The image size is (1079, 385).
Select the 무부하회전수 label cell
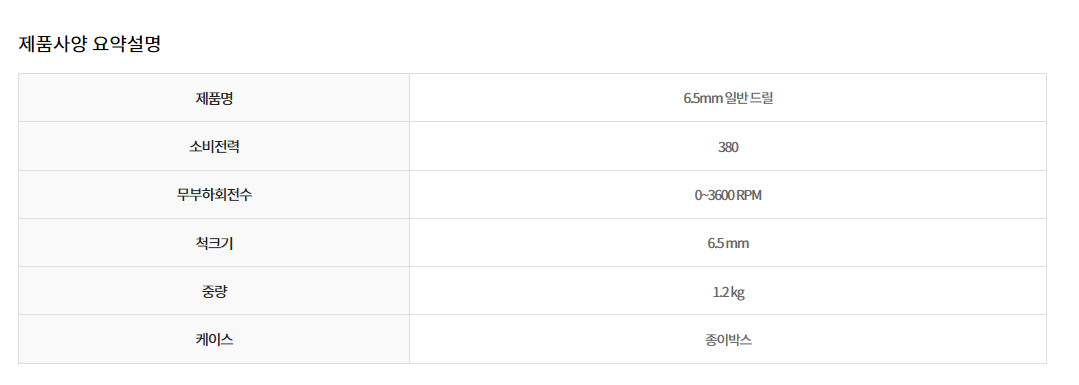tap(214, 194)
